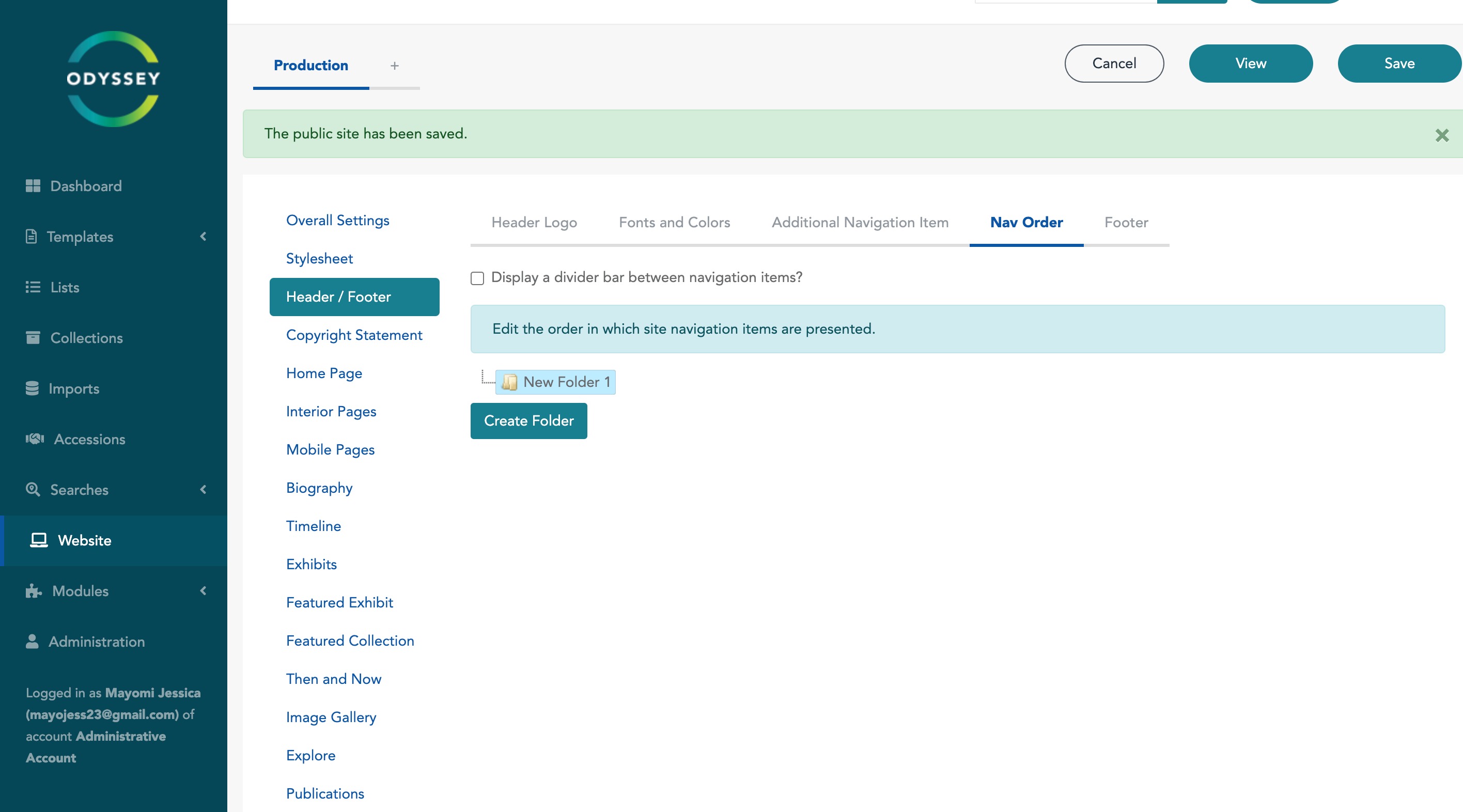The height and width of the screenshot is (812, 1463).
Task: Open the Additional Navigation Item tab
Action: pos(860,222)
